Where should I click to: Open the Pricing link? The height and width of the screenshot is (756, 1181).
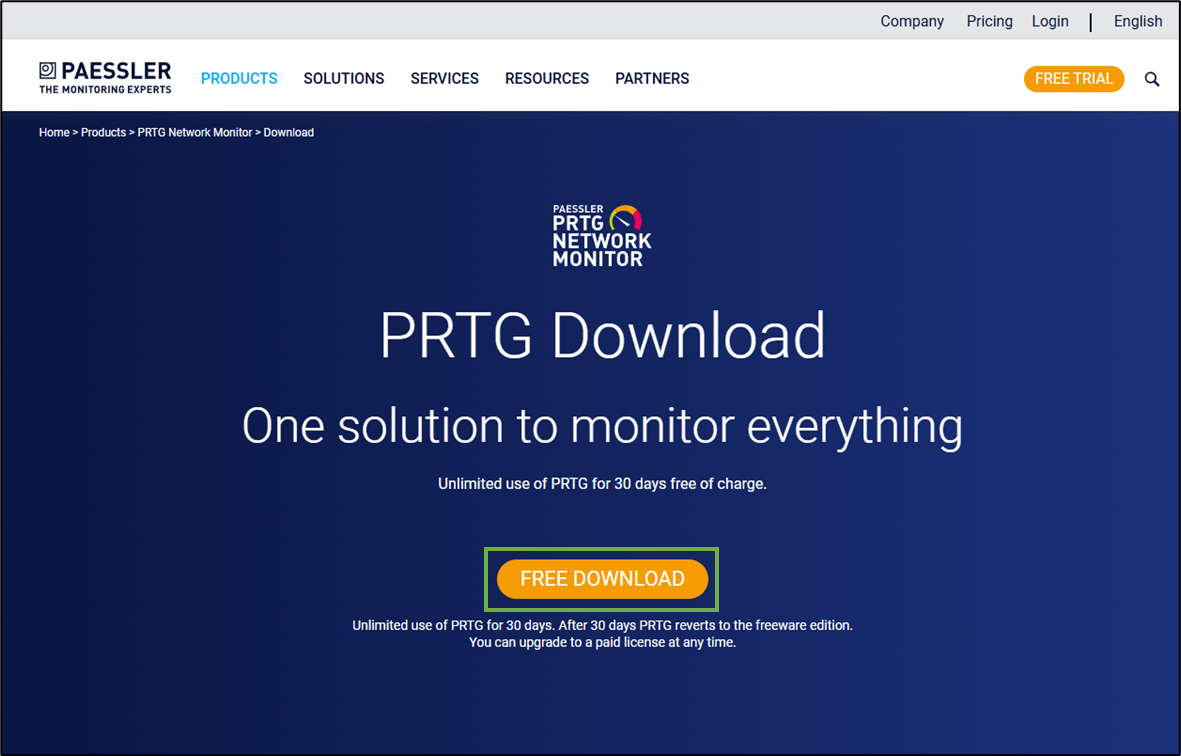pyautogui.click(x=990, y=21)
